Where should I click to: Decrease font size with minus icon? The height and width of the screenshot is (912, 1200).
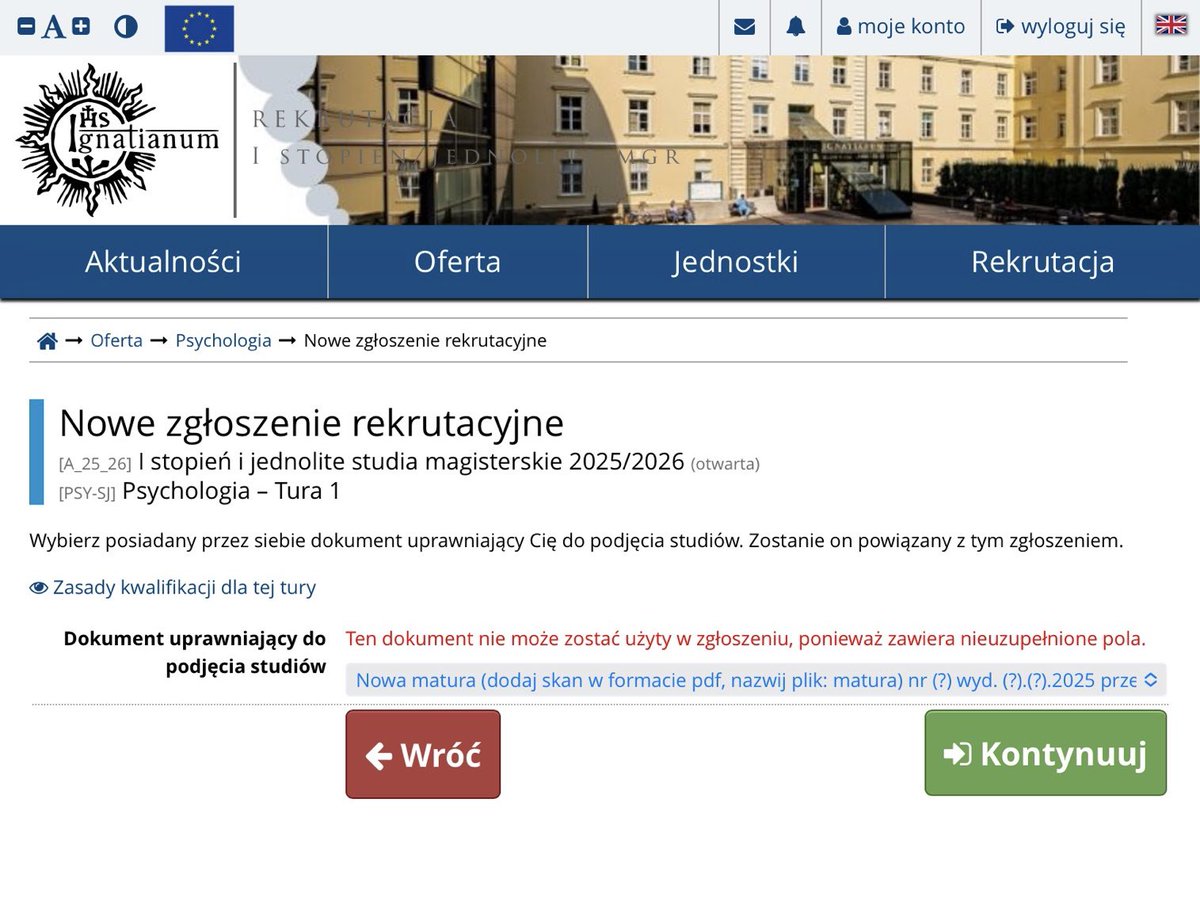[26, 27]
